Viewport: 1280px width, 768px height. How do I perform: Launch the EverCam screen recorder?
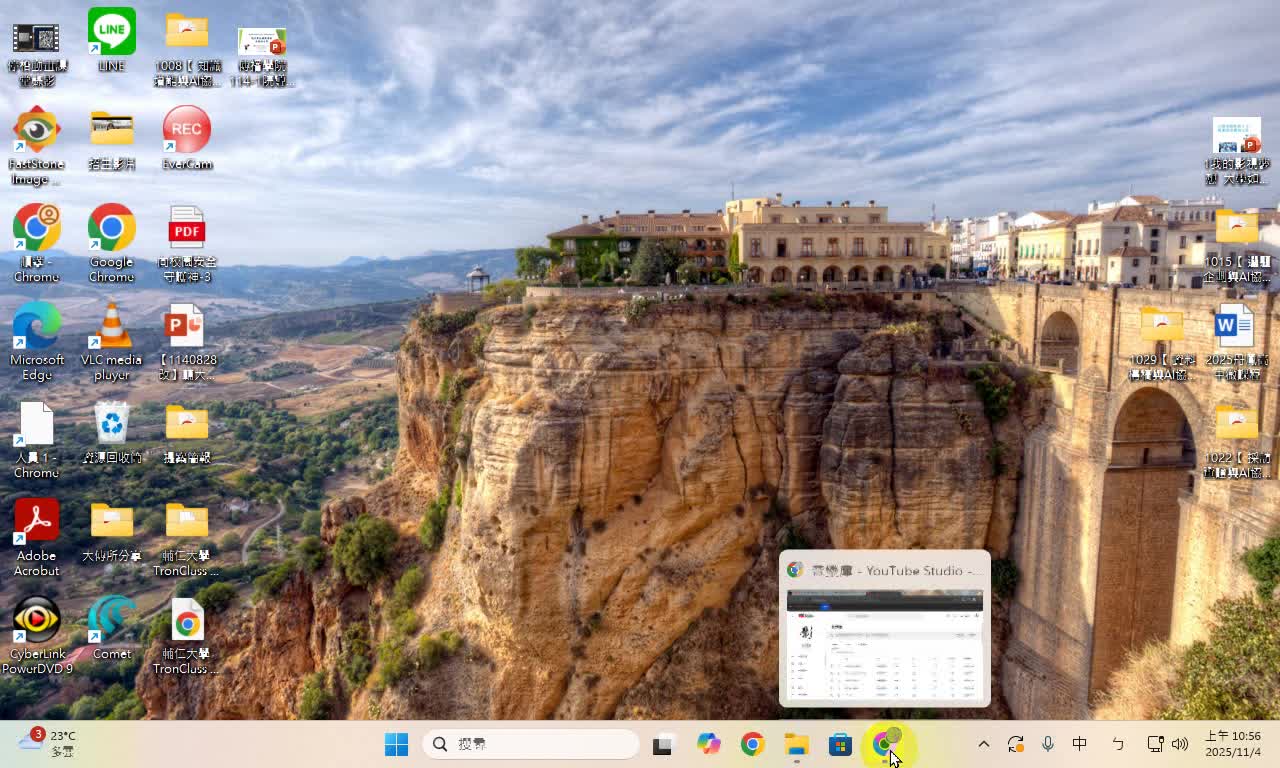186,130
